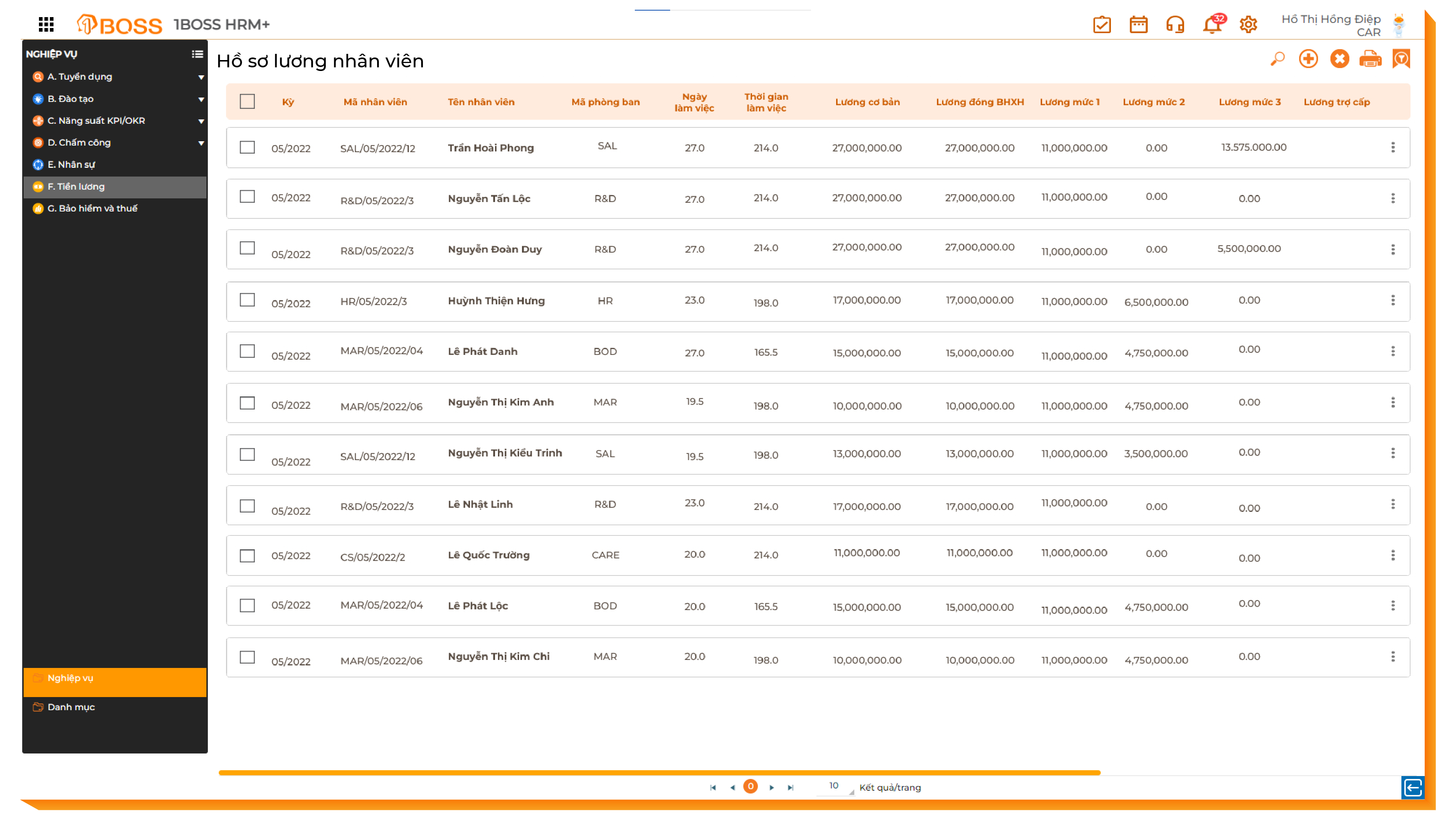Click the orange horizontal scrollbar
The height and width of the screenshot is (819, 1456).
659,773
